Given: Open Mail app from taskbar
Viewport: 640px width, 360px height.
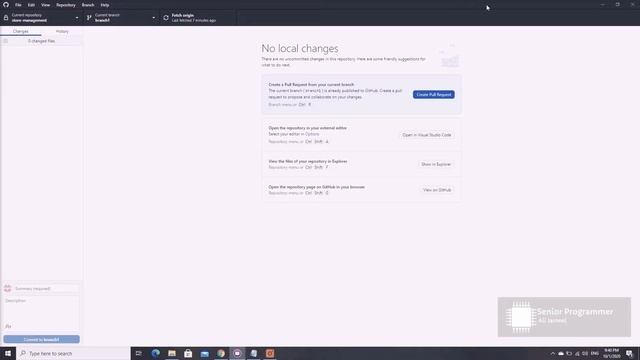Looking at the screenshot, I should (x=204, y=353).
